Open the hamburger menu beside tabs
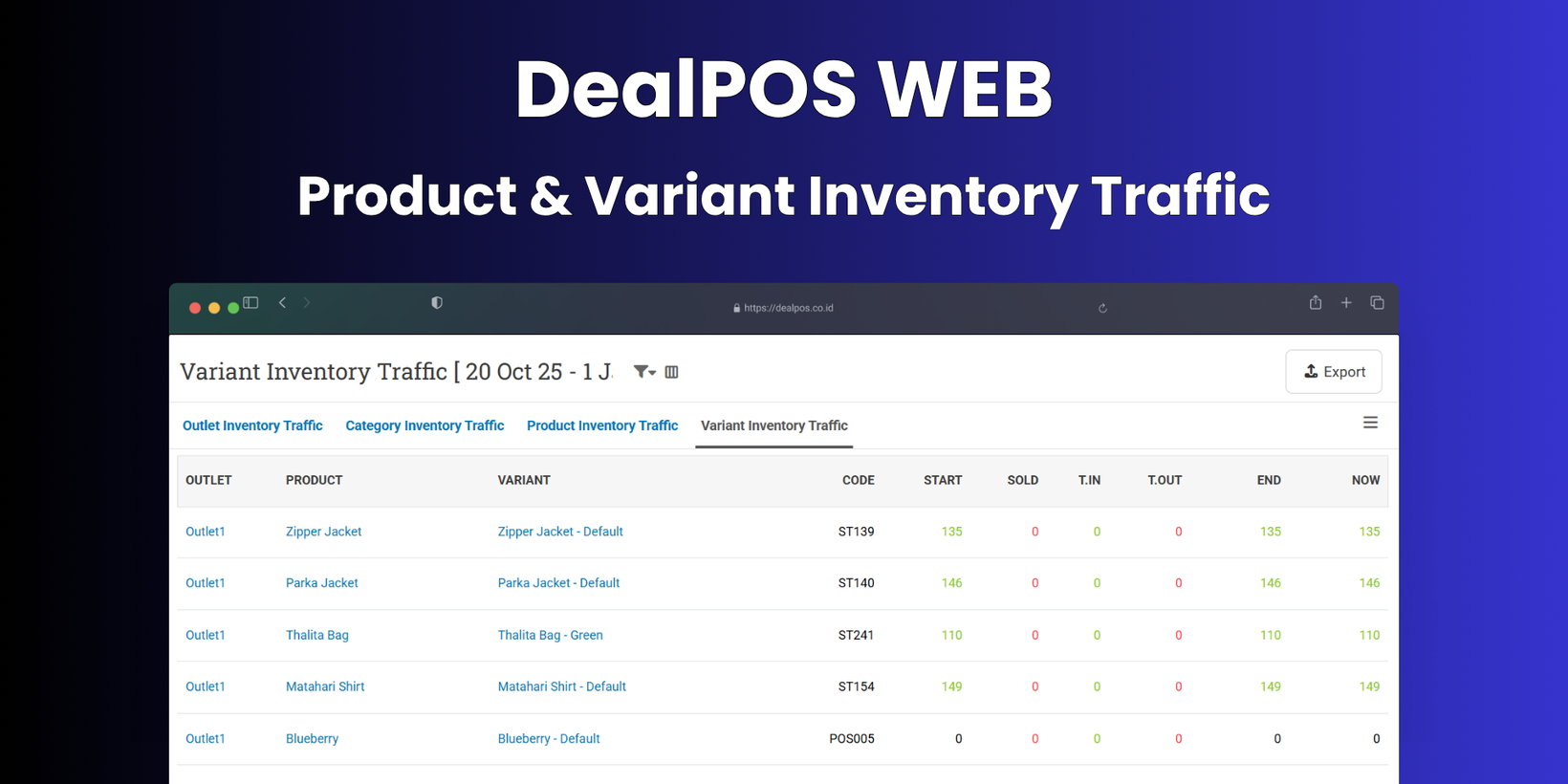1568x784 pixels. click(x=1370, y=423)
